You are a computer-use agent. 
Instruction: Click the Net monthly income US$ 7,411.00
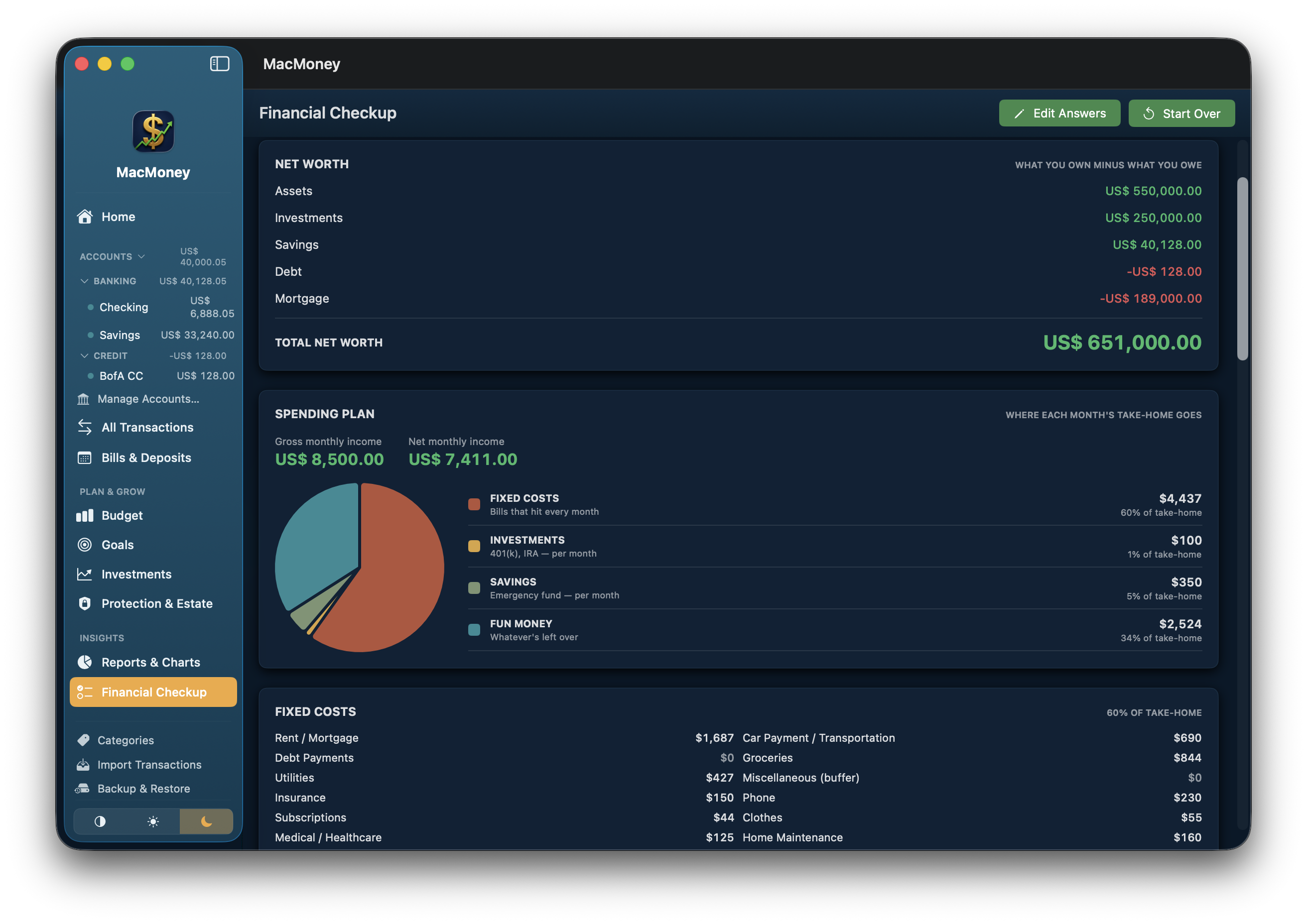[463, 459]
